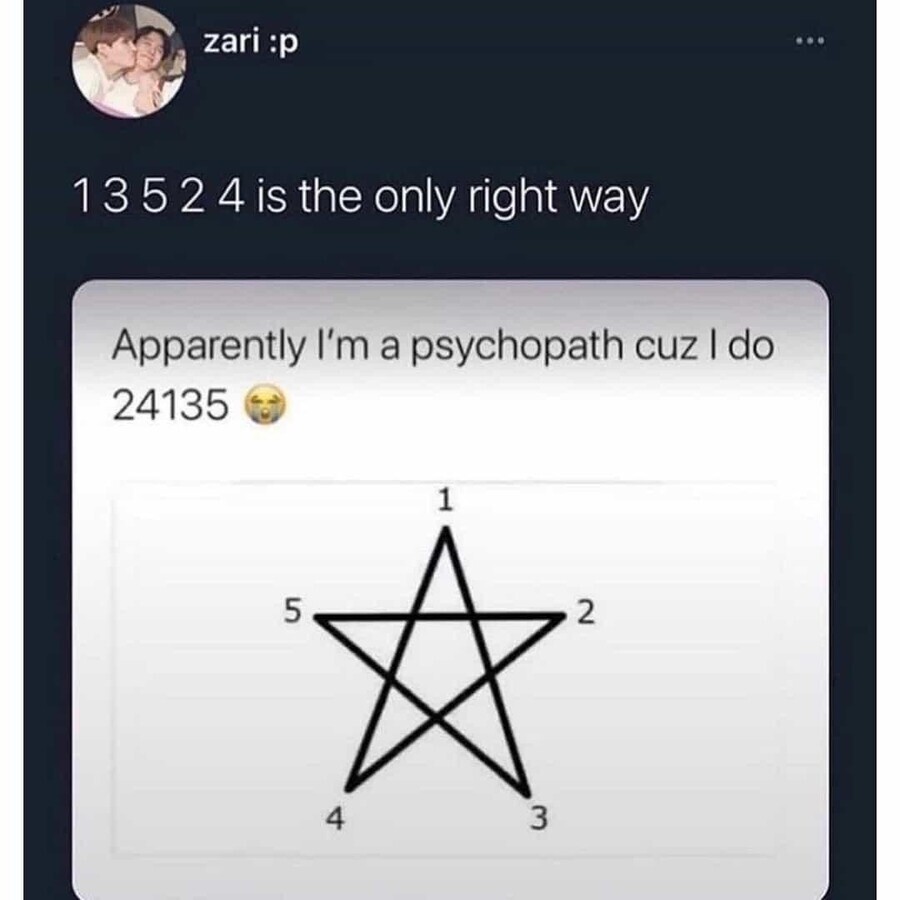Select the caption '1 3 5 2 4 is the only right way'

(361, 198)
